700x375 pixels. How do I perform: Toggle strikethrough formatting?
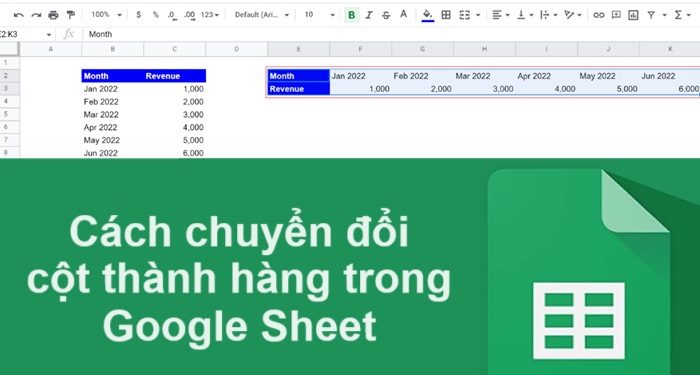pos(386,15)
